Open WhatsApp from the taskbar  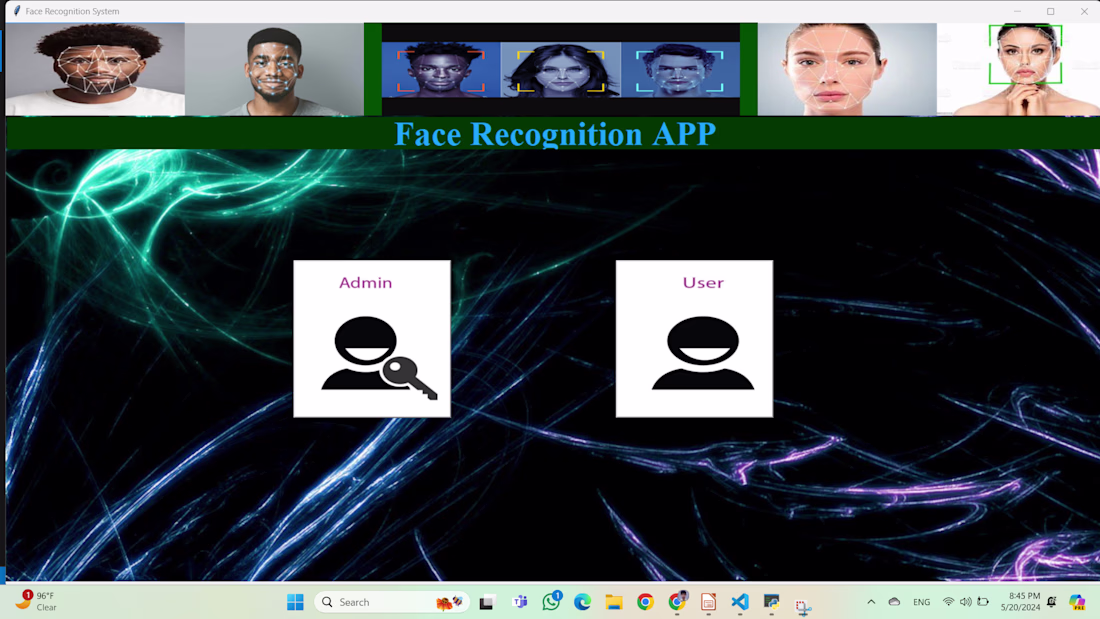click(x=551, y=601)
